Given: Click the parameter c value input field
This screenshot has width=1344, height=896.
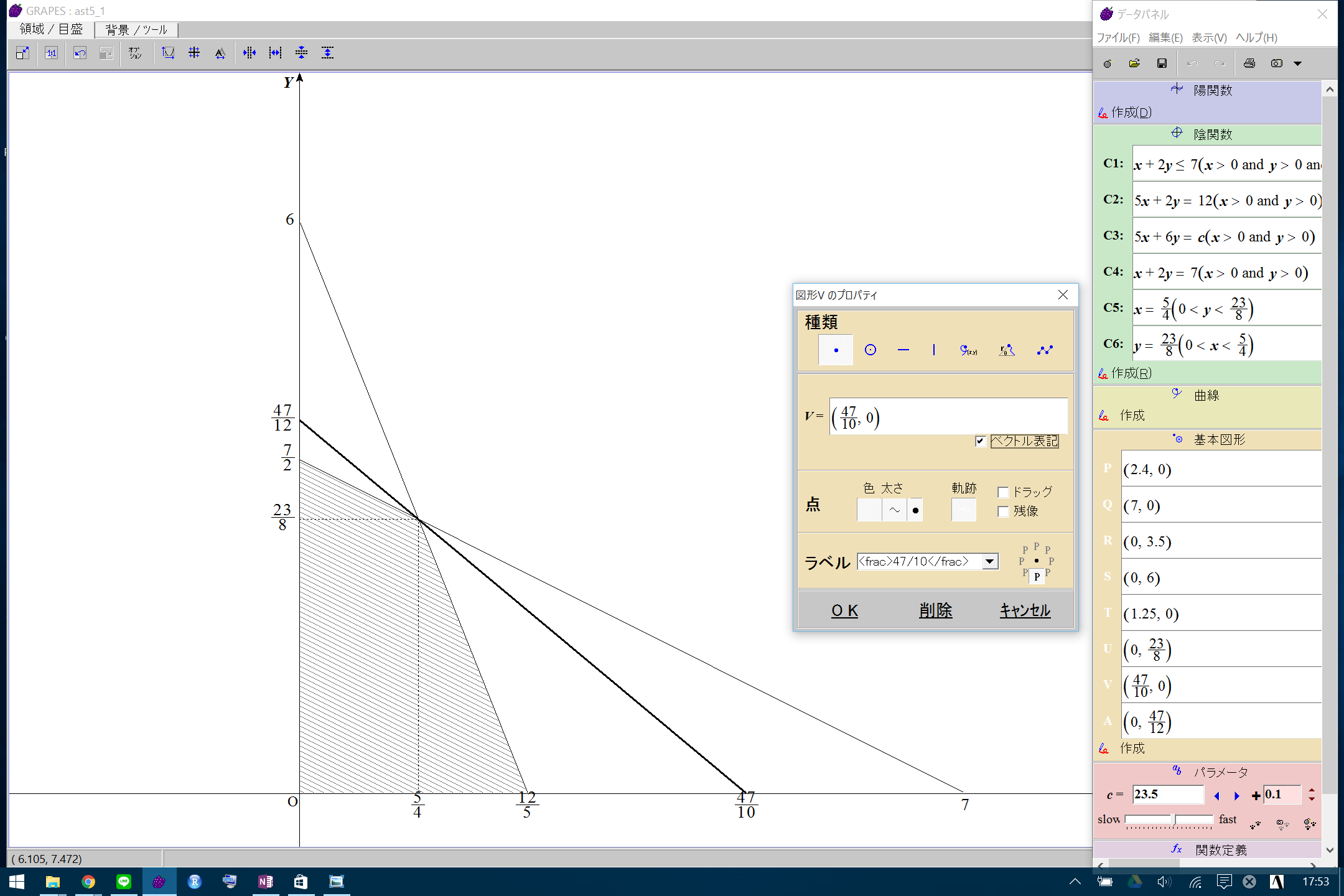Looking at the screenshot, I should coord(1167,795).
